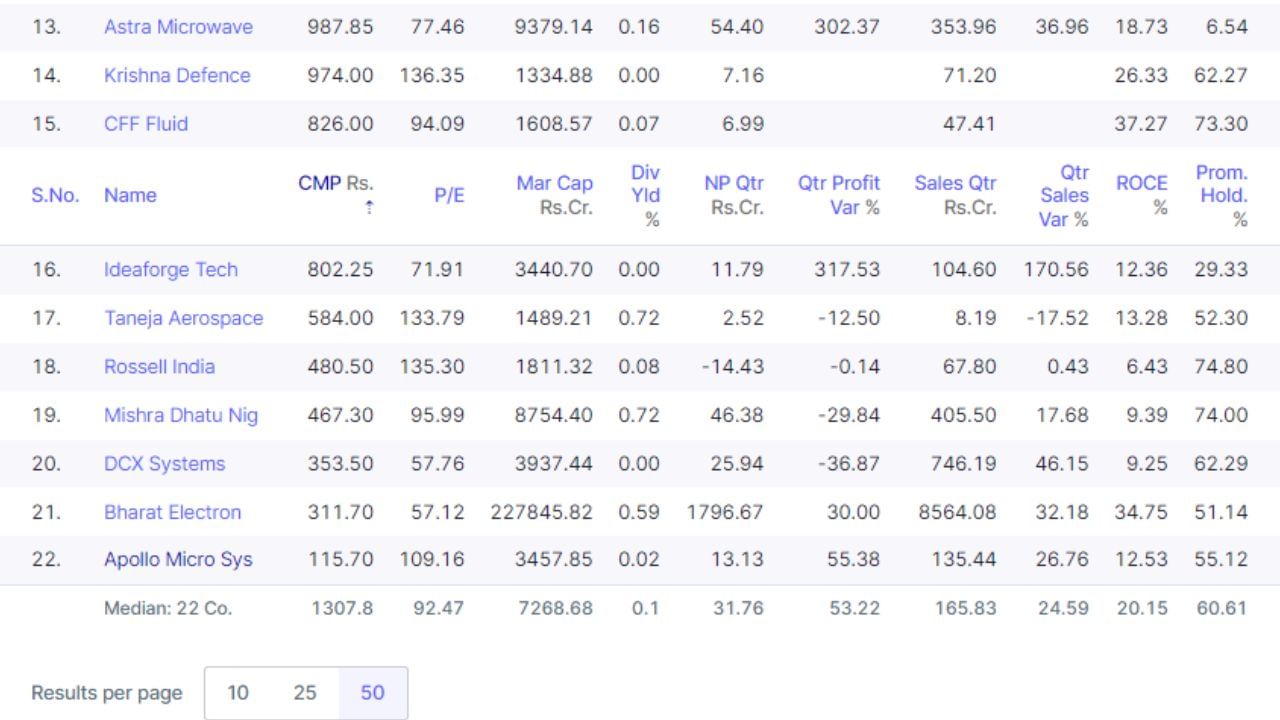This screenshot has width=1280, height=720.
Task: Sort by NP Qtr Rs.Cr. header
Action: pyautogui.click(x=734, y=195)
